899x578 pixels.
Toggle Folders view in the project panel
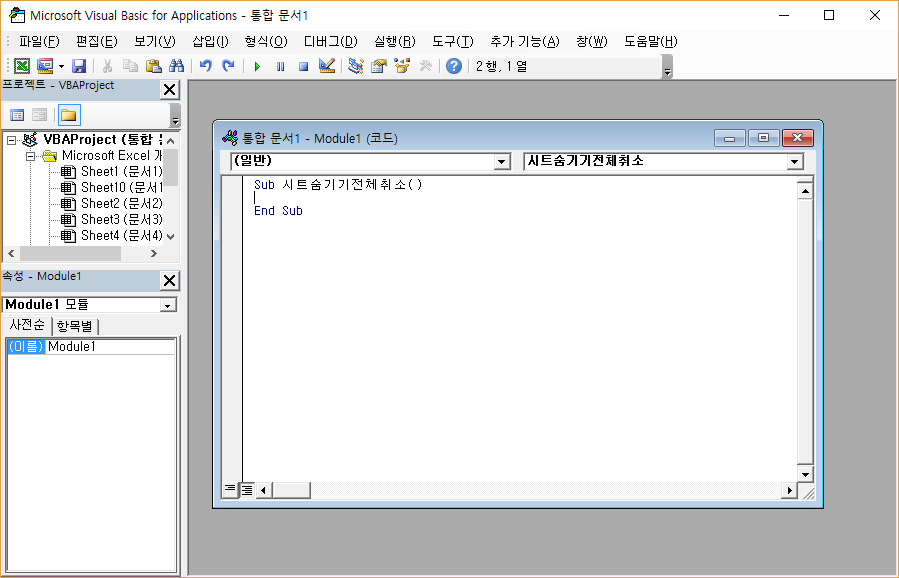point(69,115)
